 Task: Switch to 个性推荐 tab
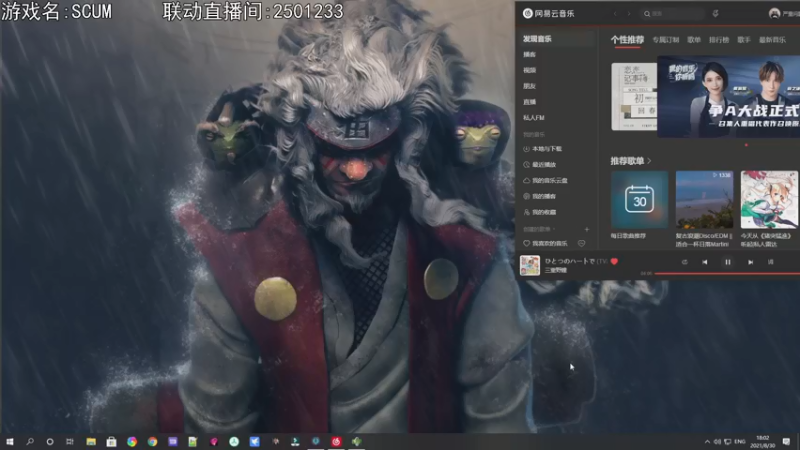(x=627, y=40)
